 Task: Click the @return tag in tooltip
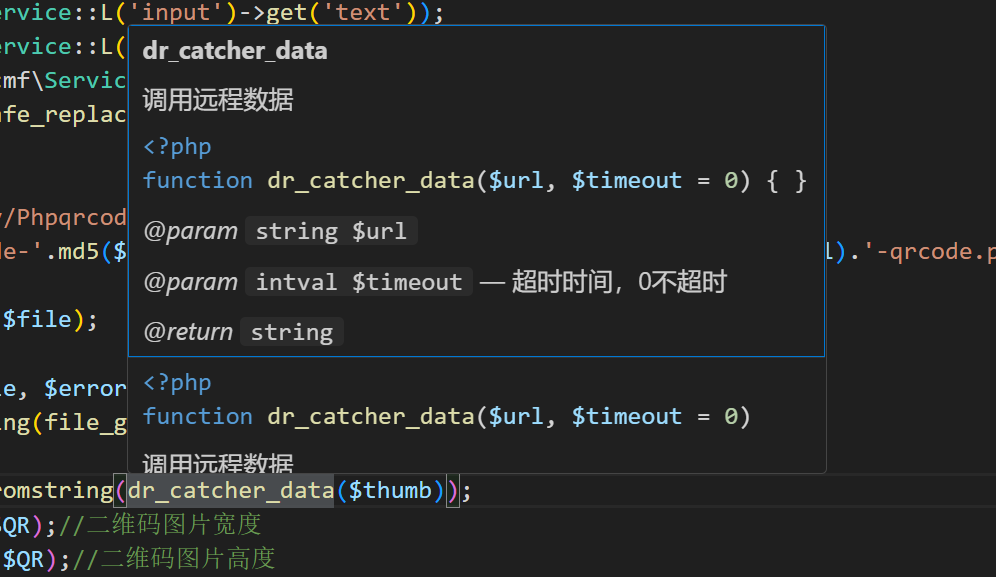188,333
